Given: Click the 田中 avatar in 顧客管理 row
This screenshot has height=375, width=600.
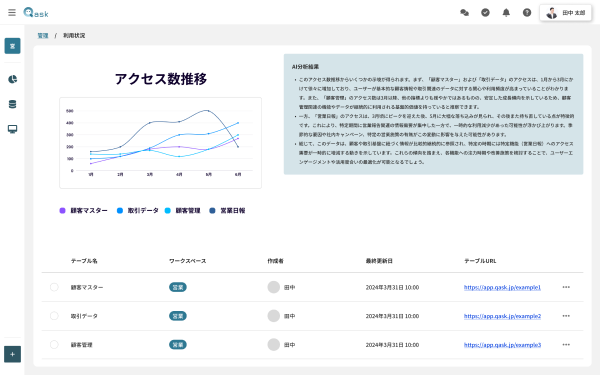Looking at the screenshot, I should (274, 344).
